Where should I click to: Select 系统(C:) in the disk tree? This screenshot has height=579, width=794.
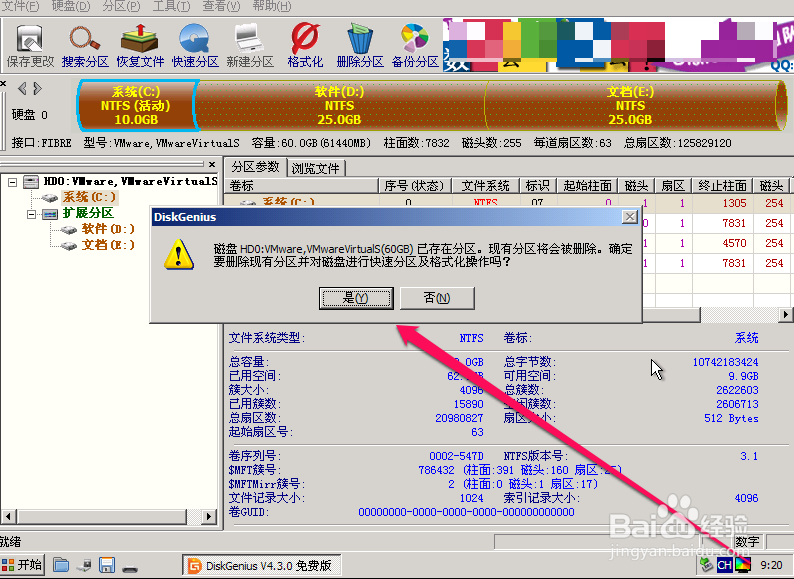click(89, 197)
